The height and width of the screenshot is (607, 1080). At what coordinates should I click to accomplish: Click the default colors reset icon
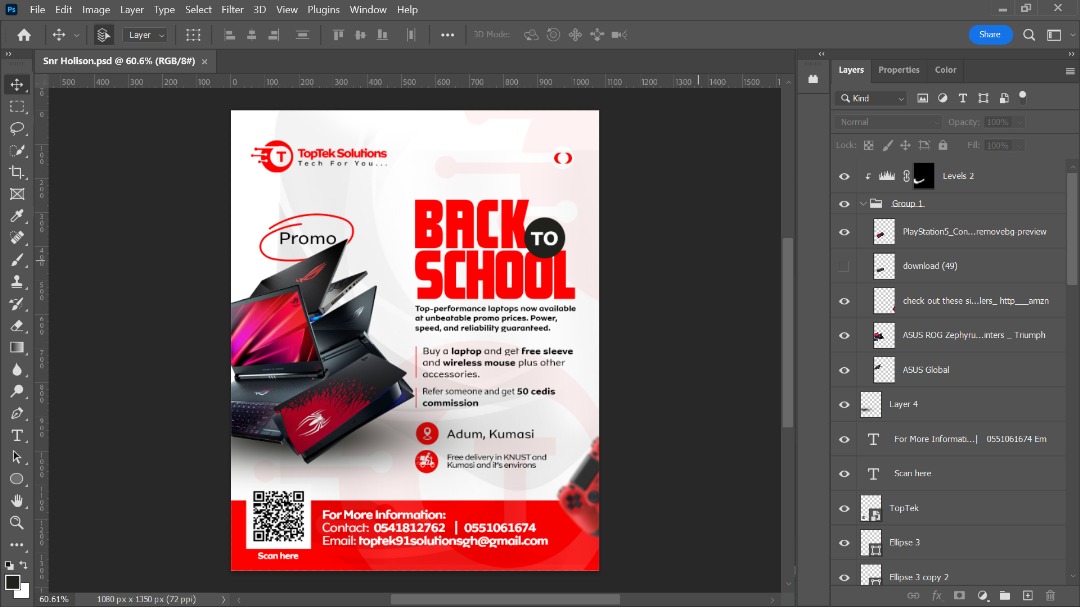(x=9, y=565)
